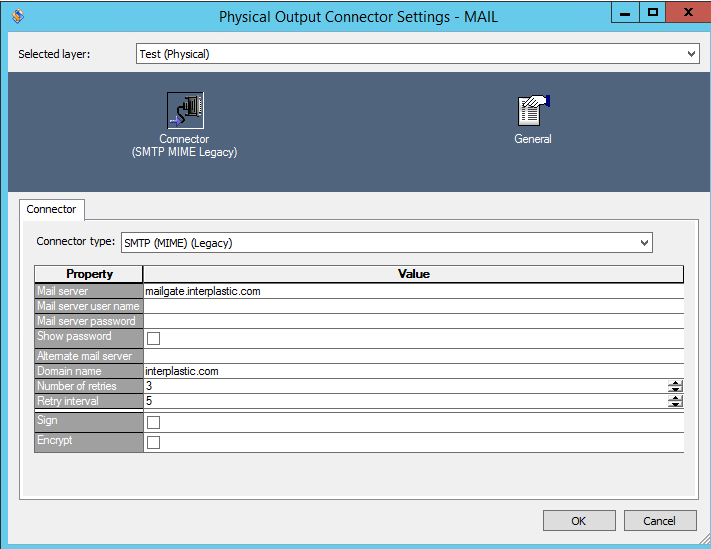711x549 pixels.
Task: Close the Physical Output Connector Settings window
Action: [x=688, y=13]
